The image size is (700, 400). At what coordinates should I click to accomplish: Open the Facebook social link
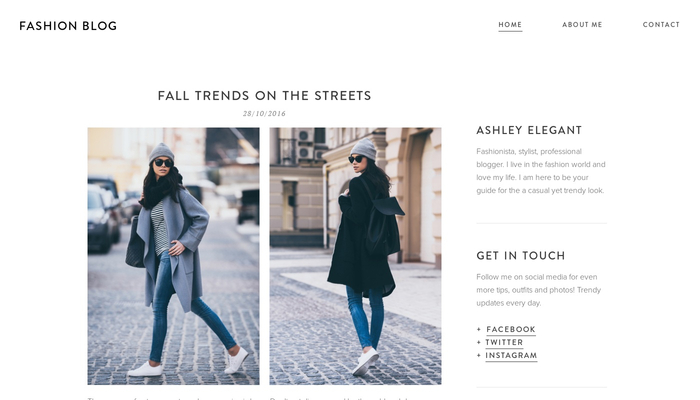(x=511, y=329)
